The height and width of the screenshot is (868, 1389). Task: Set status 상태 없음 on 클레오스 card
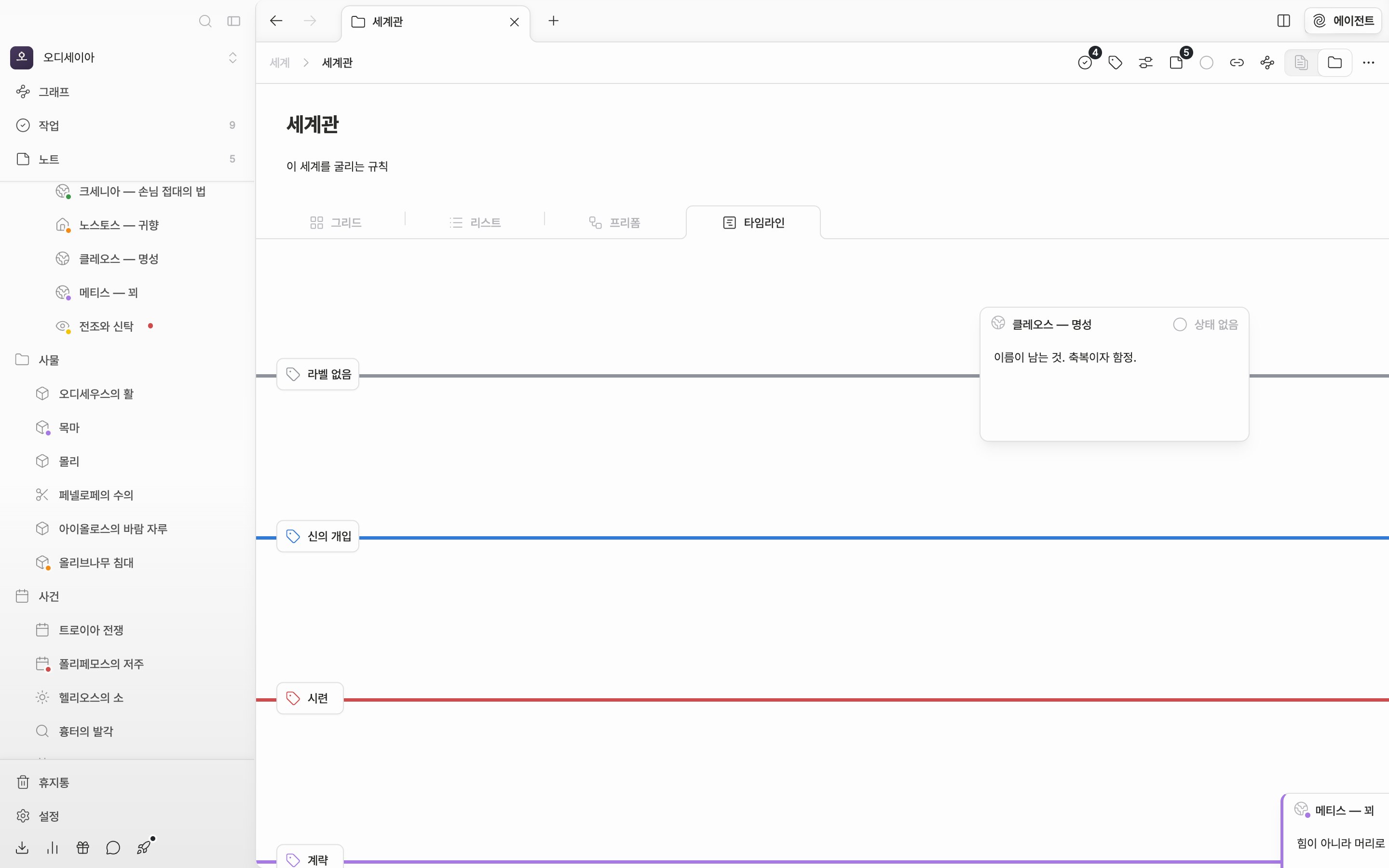(1206, 325)
